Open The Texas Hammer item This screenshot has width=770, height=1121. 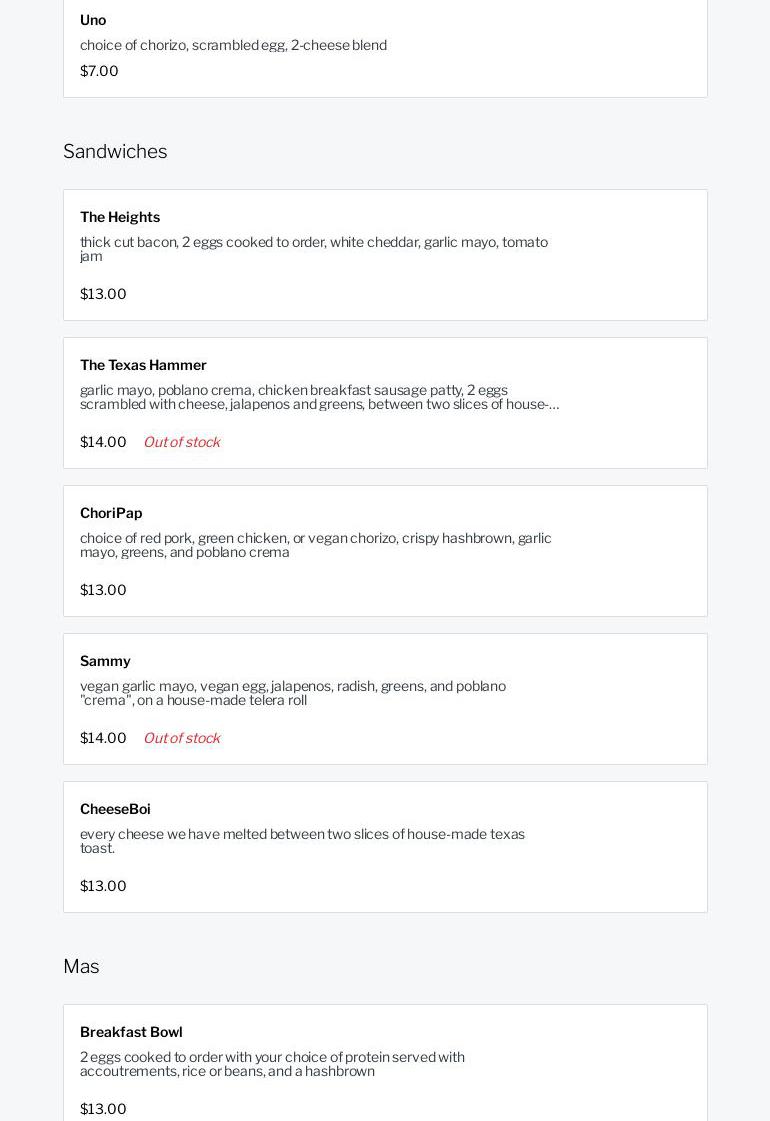click(x=143, y=365)
